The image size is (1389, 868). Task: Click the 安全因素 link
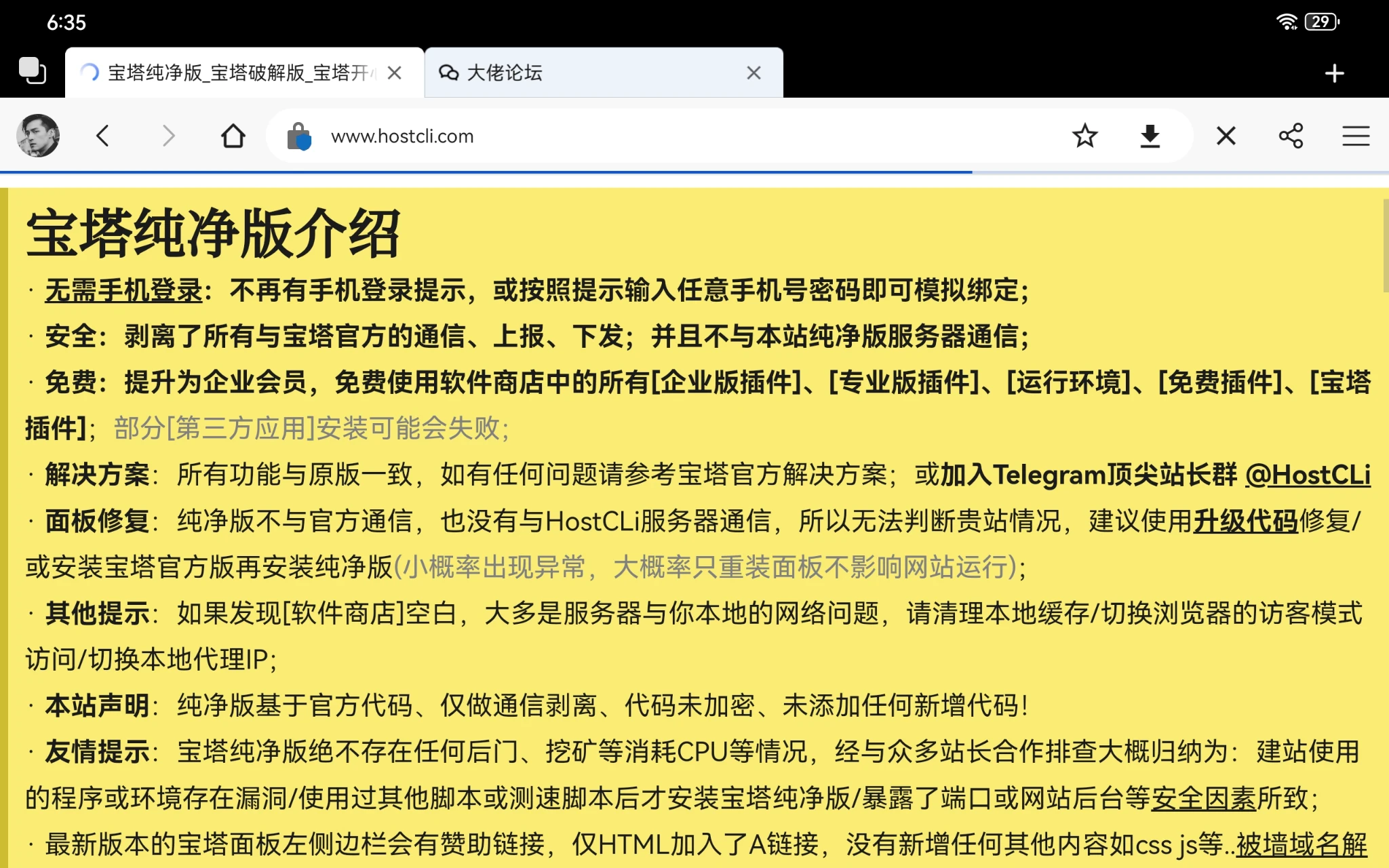[x=1203, y=798]
